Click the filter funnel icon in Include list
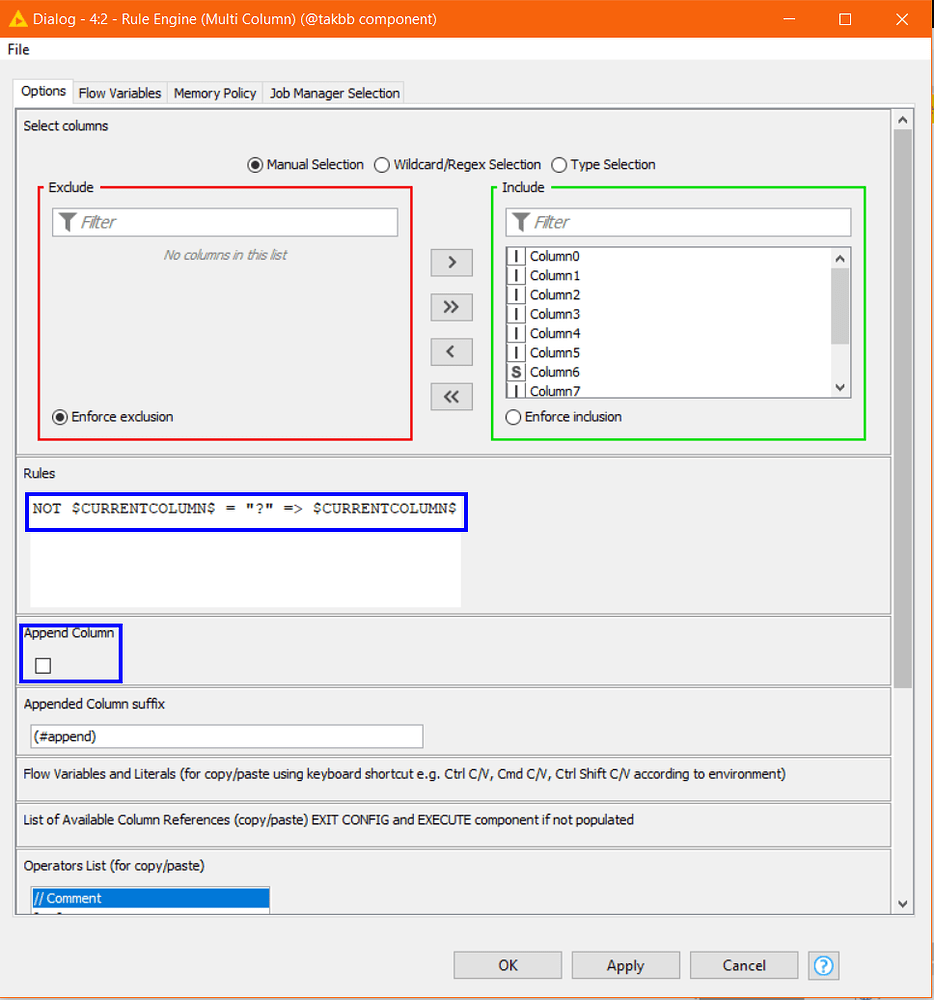The image size is (934, 1000). 520,221
